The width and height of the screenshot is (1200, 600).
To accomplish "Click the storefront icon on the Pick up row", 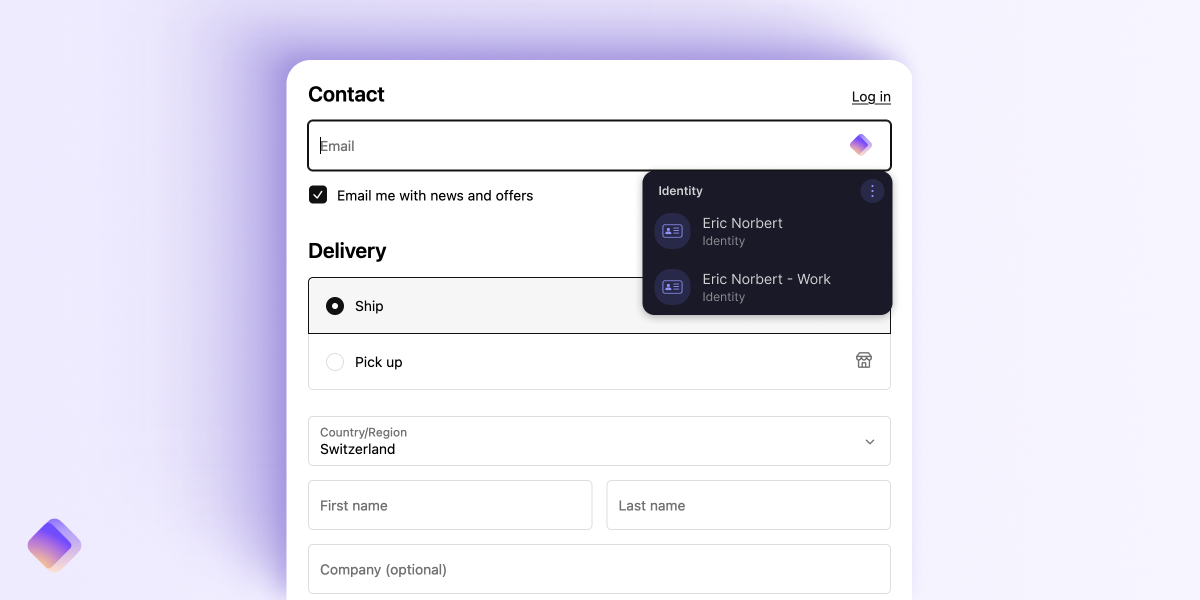I will click(x=863, y=360).
